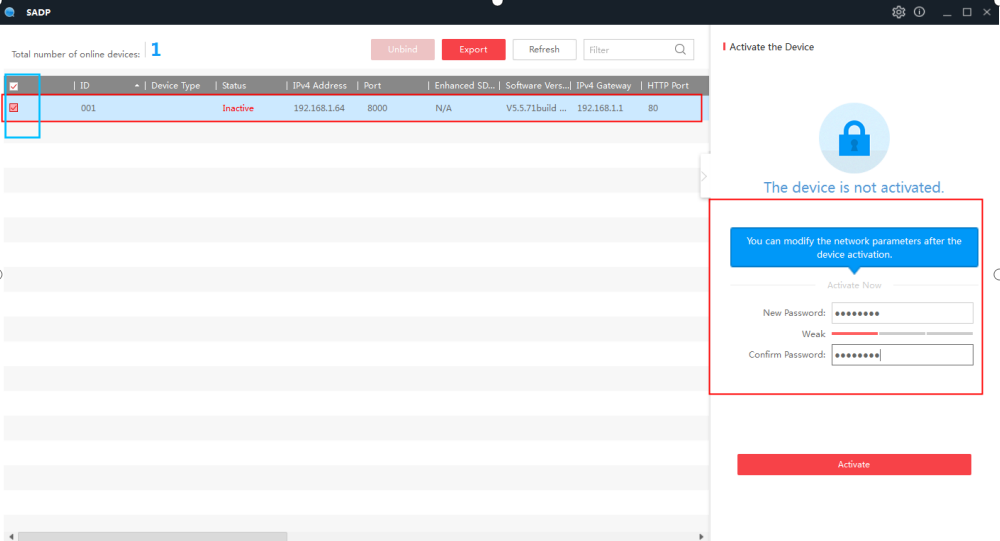The image size is (1000, 541).
Task: Click the ID 001 cell
Action: point(88,108)
